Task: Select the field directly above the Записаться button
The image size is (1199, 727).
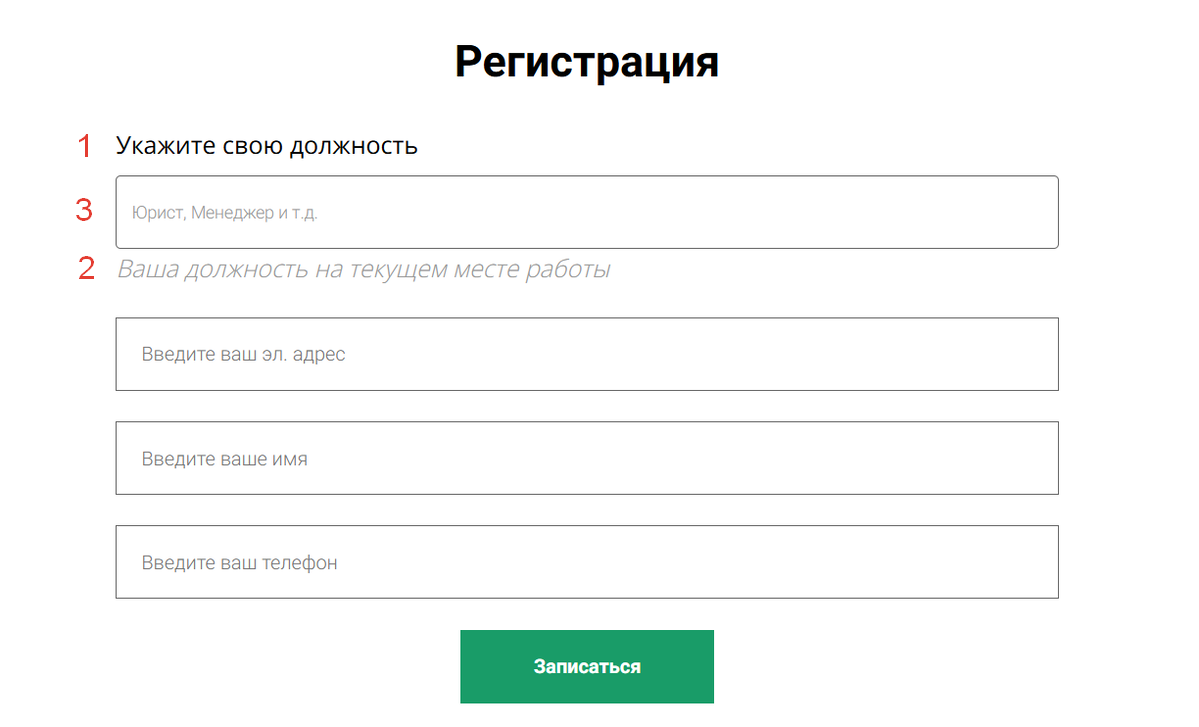Action: tap(587, 562)
